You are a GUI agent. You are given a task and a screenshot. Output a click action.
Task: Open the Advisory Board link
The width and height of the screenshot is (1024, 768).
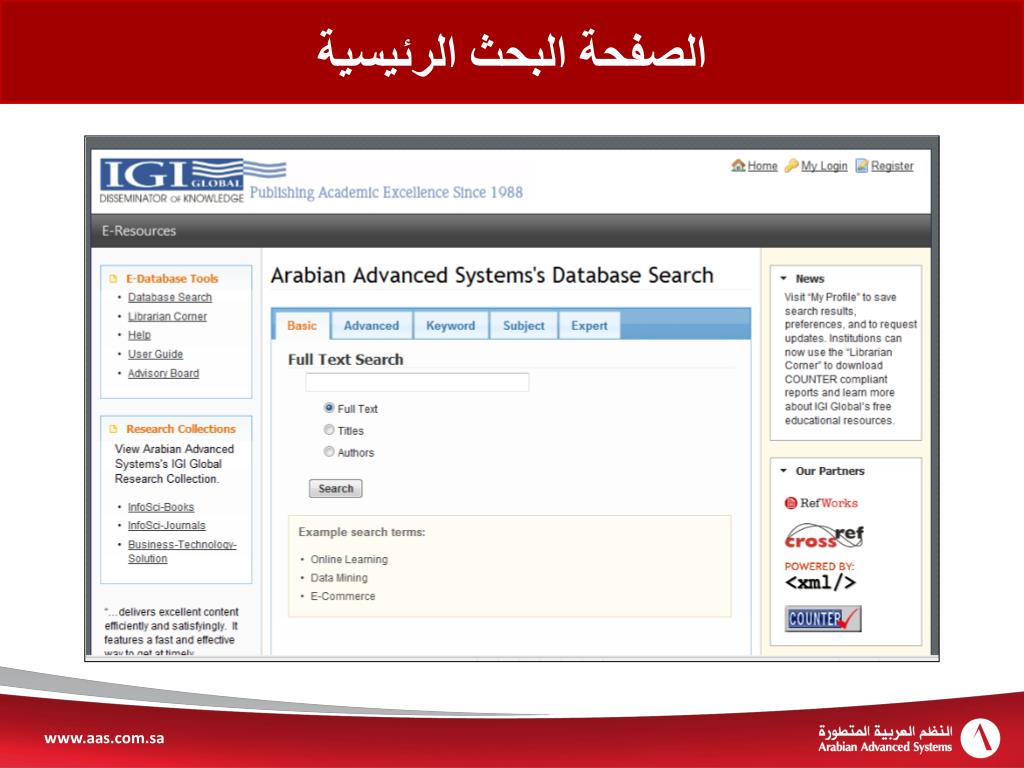(x=163, y=373)
